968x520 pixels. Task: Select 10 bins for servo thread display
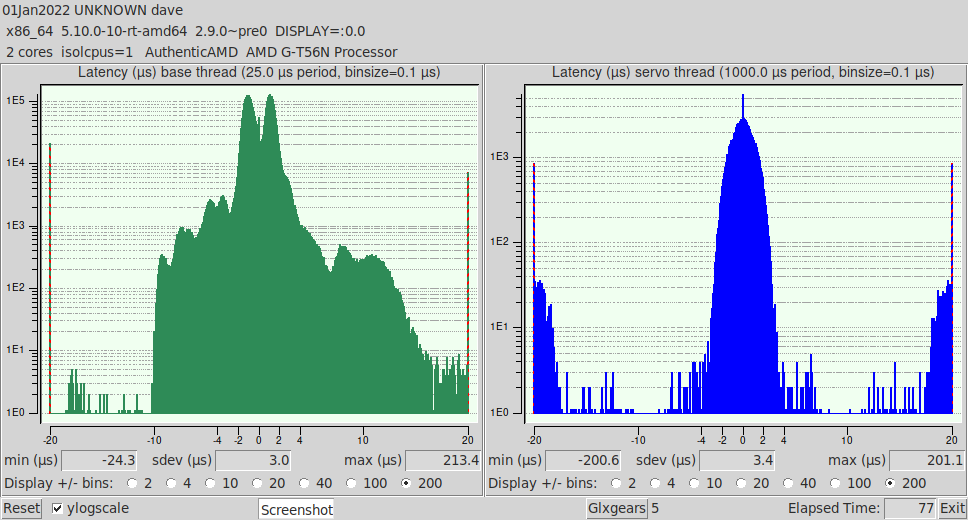click(694, 483)
